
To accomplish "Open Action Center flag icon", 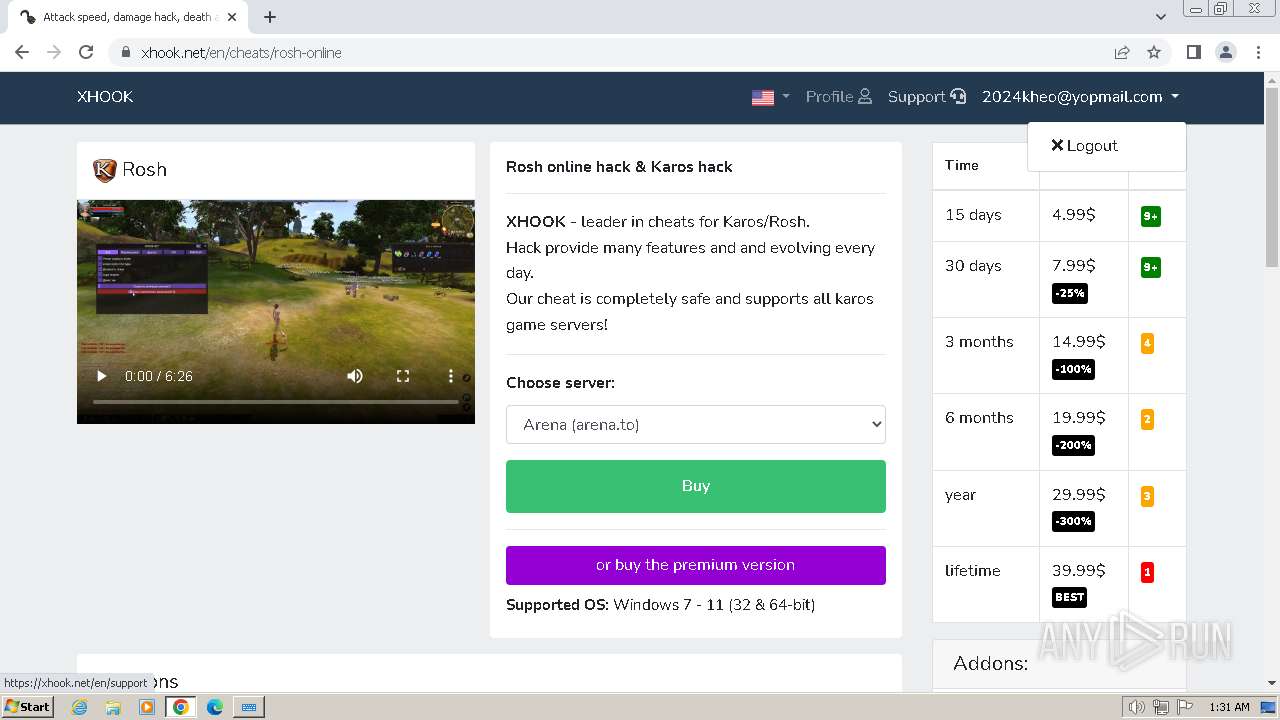I will point(1185,707).
